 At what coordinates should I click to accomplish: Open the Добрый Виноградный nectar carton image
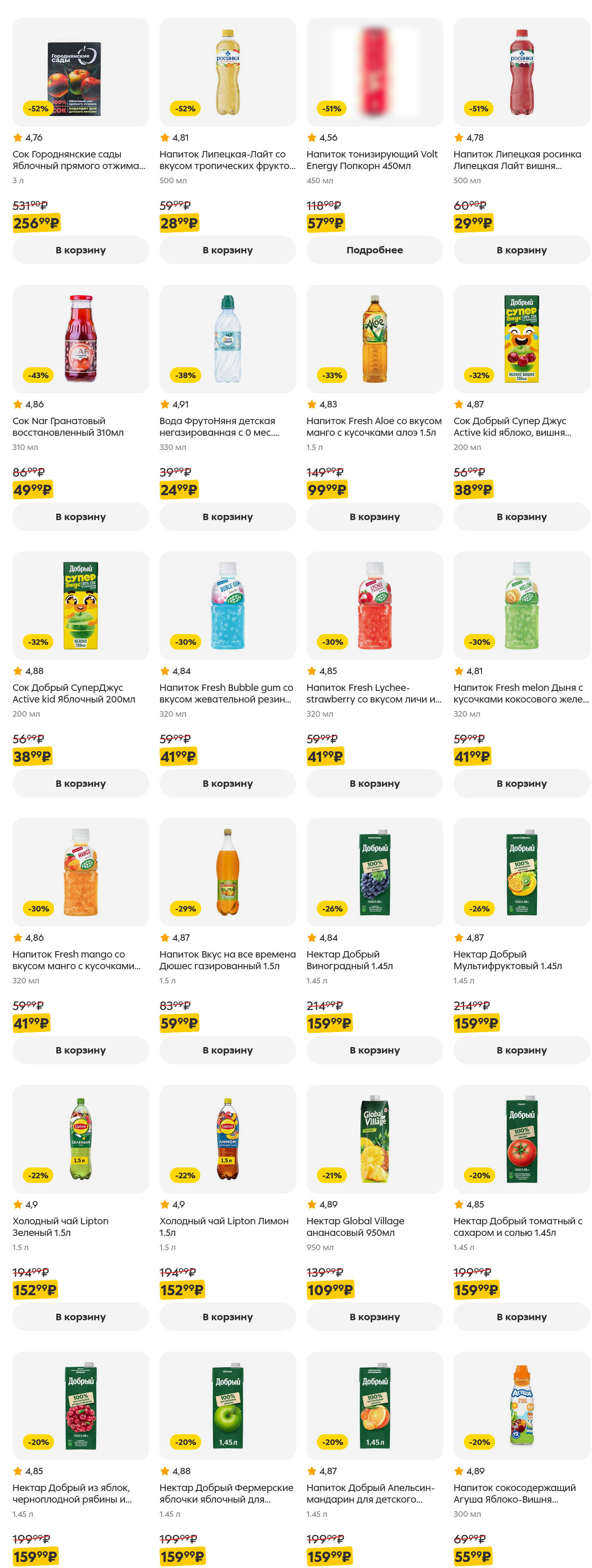374,872
